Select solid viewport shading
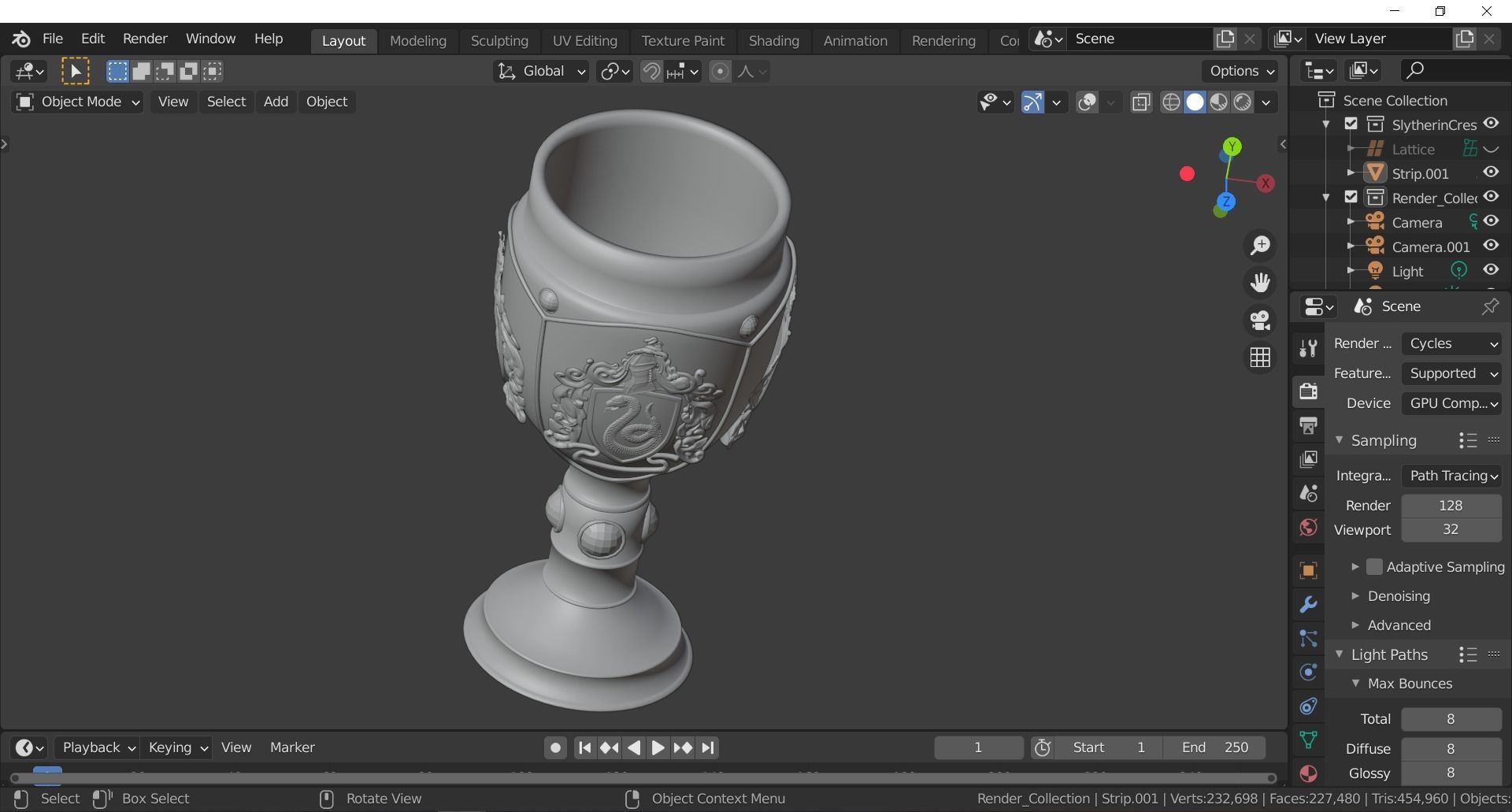Viewport: 1512px width, 812px height. [x=1195, y=102]
